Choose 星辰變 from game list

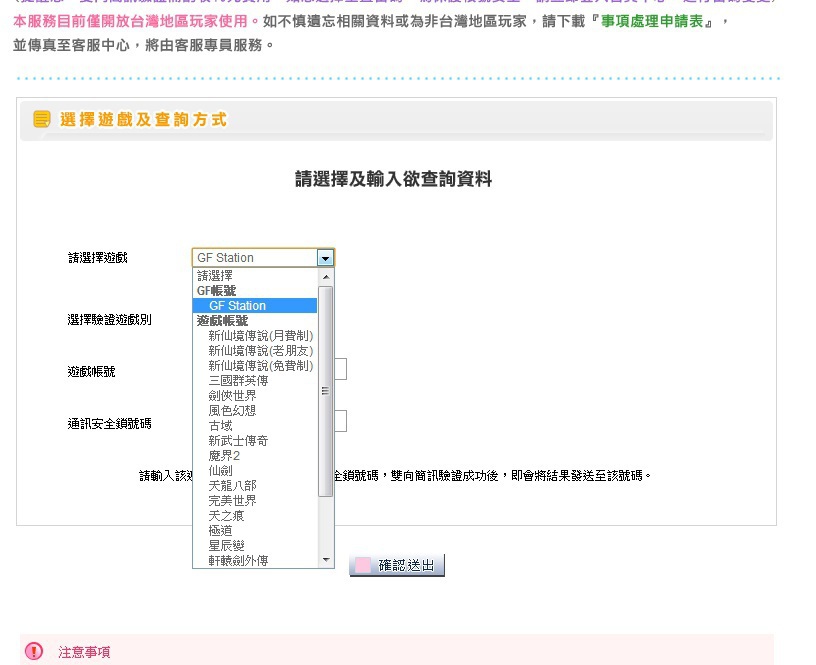(x=255, y=546)
